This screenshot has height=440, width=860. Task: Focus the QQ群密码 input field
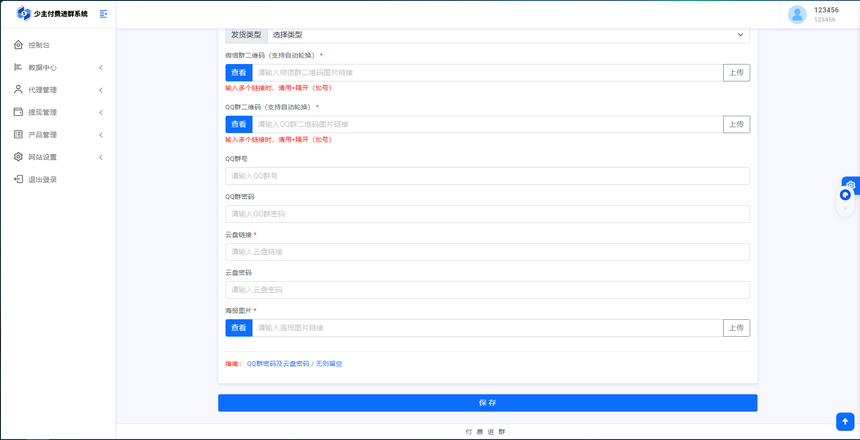(x=488, y=214)
